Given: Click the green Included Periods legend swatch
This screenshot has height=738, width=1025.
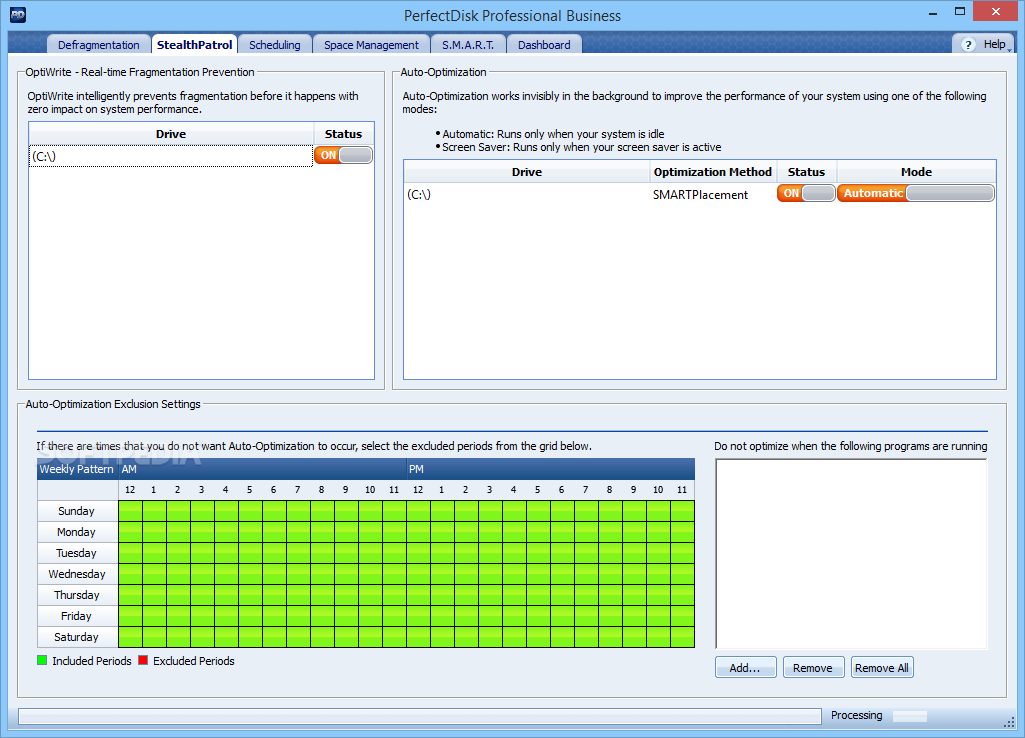Looking at the screenshot, I should point(42,660).
